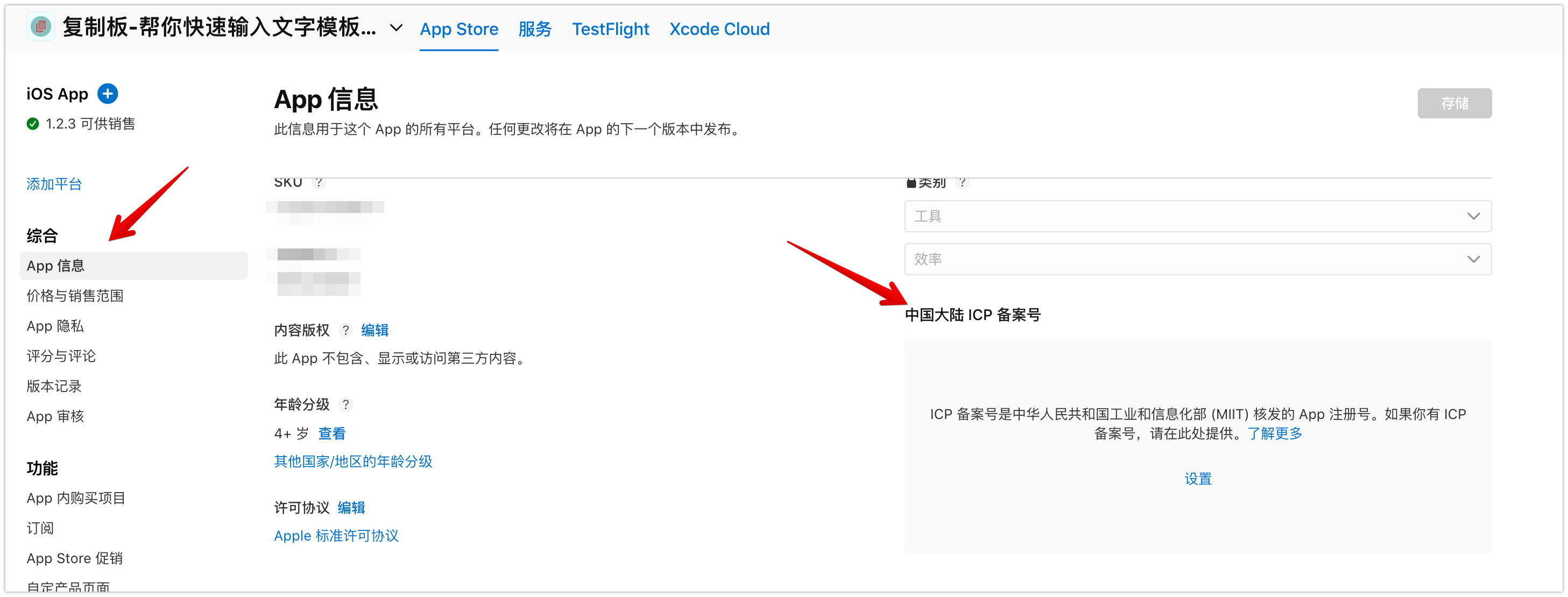Click the green status icon for 1.2.3
Image resolution: width=1568 pixels, height=597 pixels.
click(x=33, y=124)
